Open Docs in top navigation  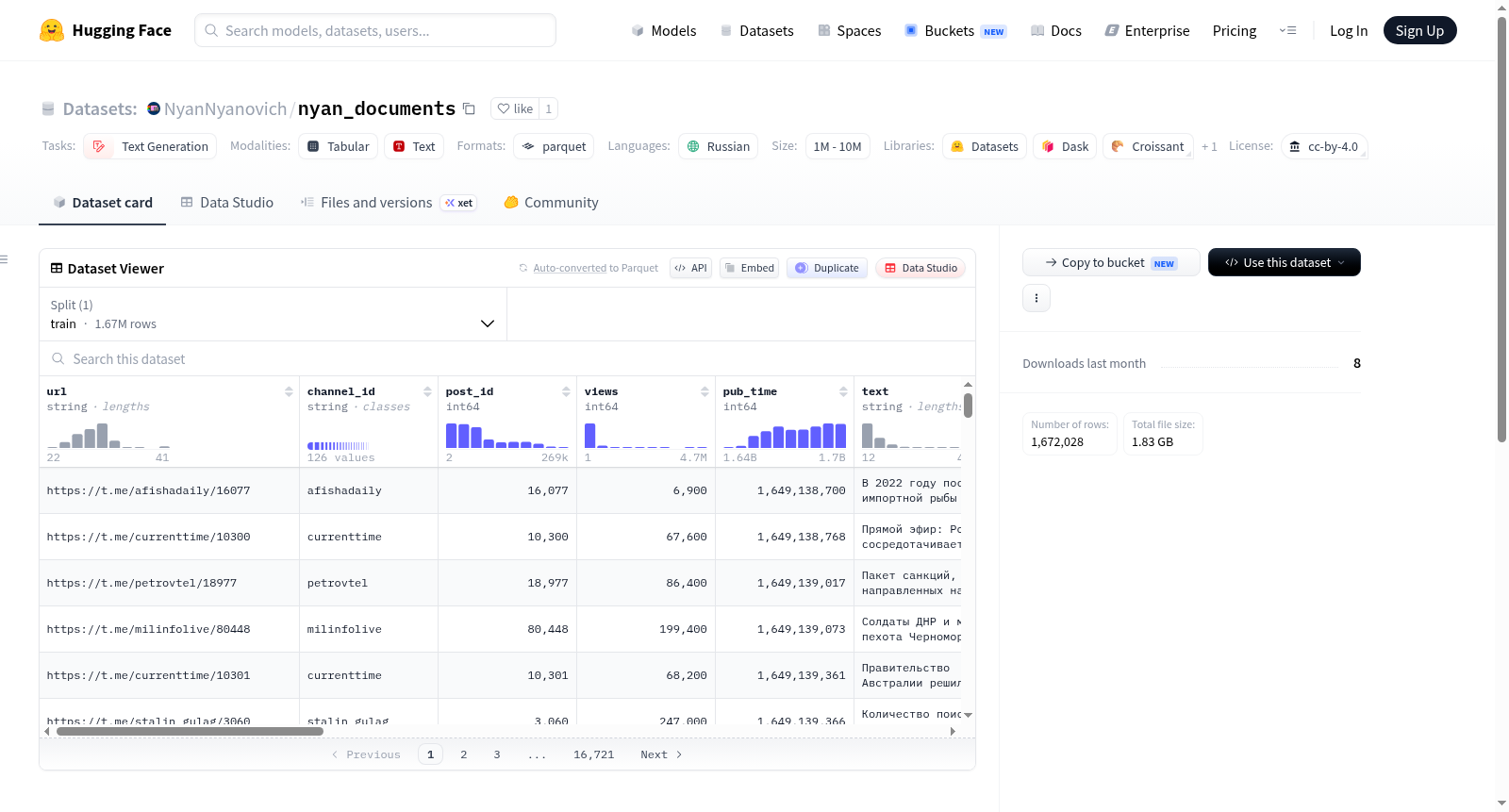1056,30
